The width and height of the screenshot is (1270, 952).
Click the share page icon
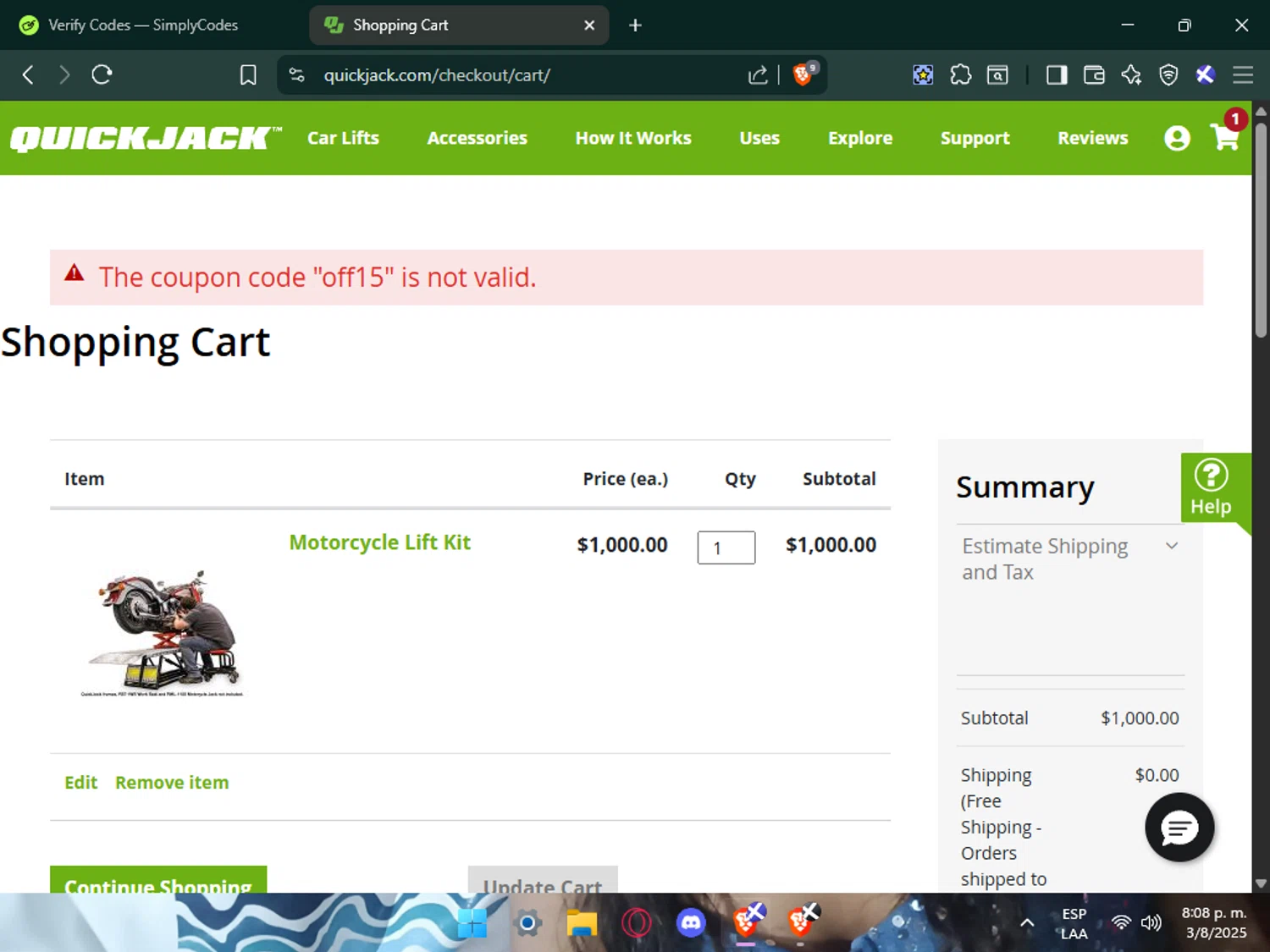[758, 75]
